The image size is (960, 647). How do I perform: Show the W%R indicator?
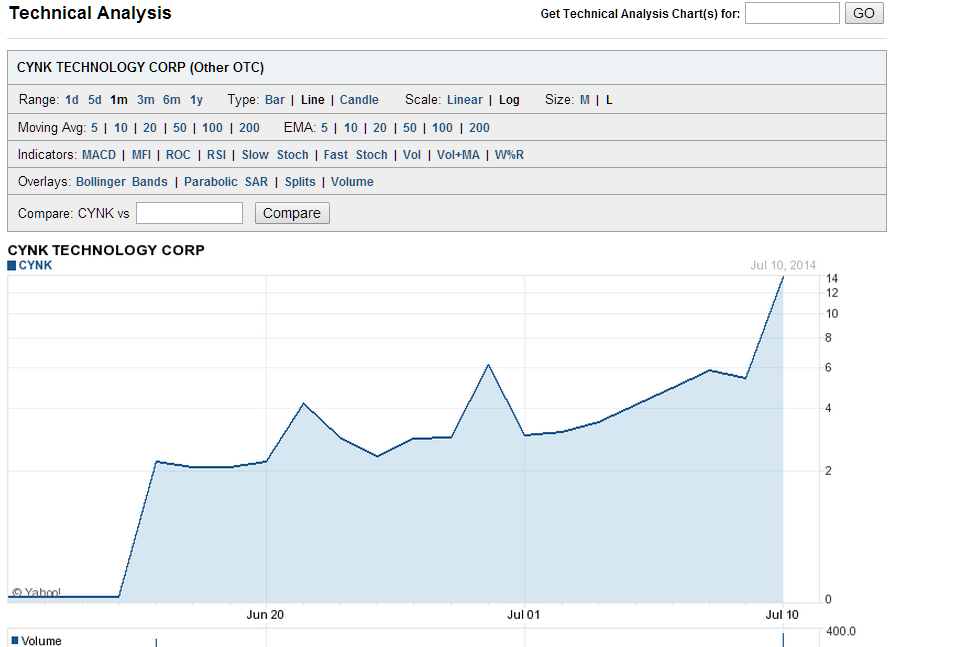[509, 155]
